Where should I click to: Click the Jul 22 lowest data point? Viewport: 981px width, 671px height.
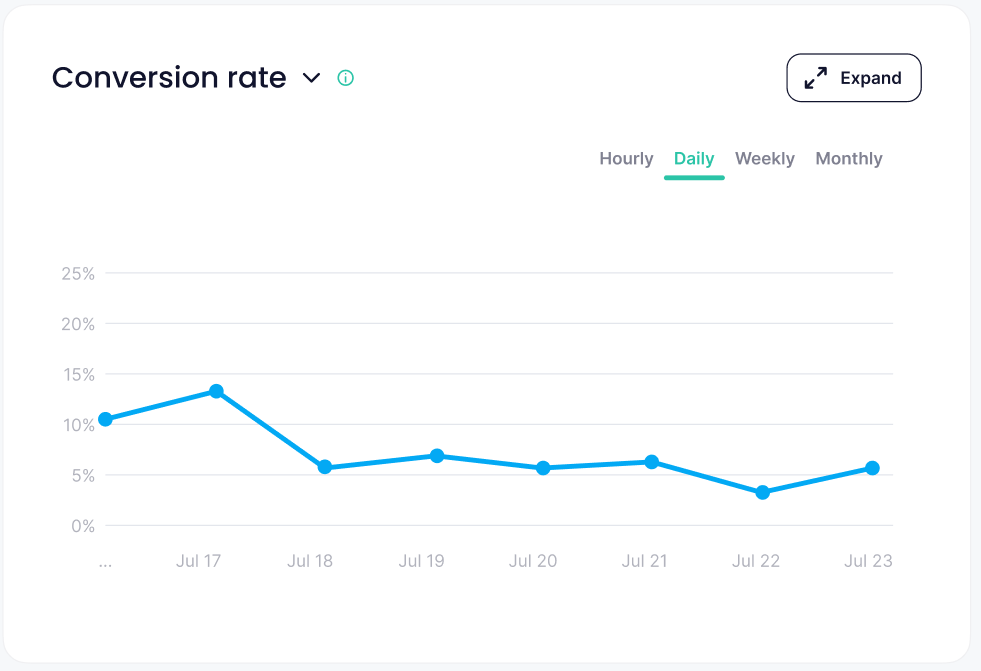coord(763,492)
